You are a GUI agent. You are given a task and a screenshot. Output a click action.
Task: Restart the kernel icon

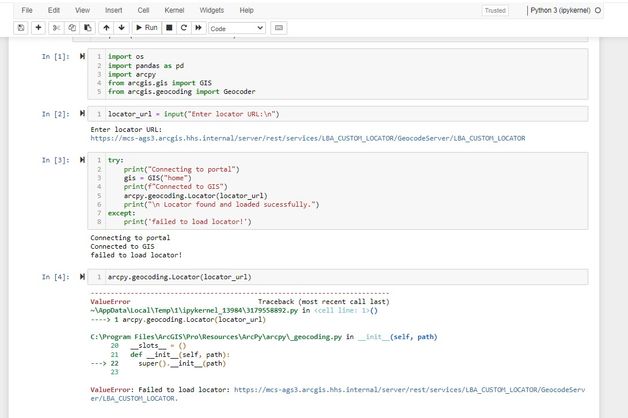[x=184, y=27]
